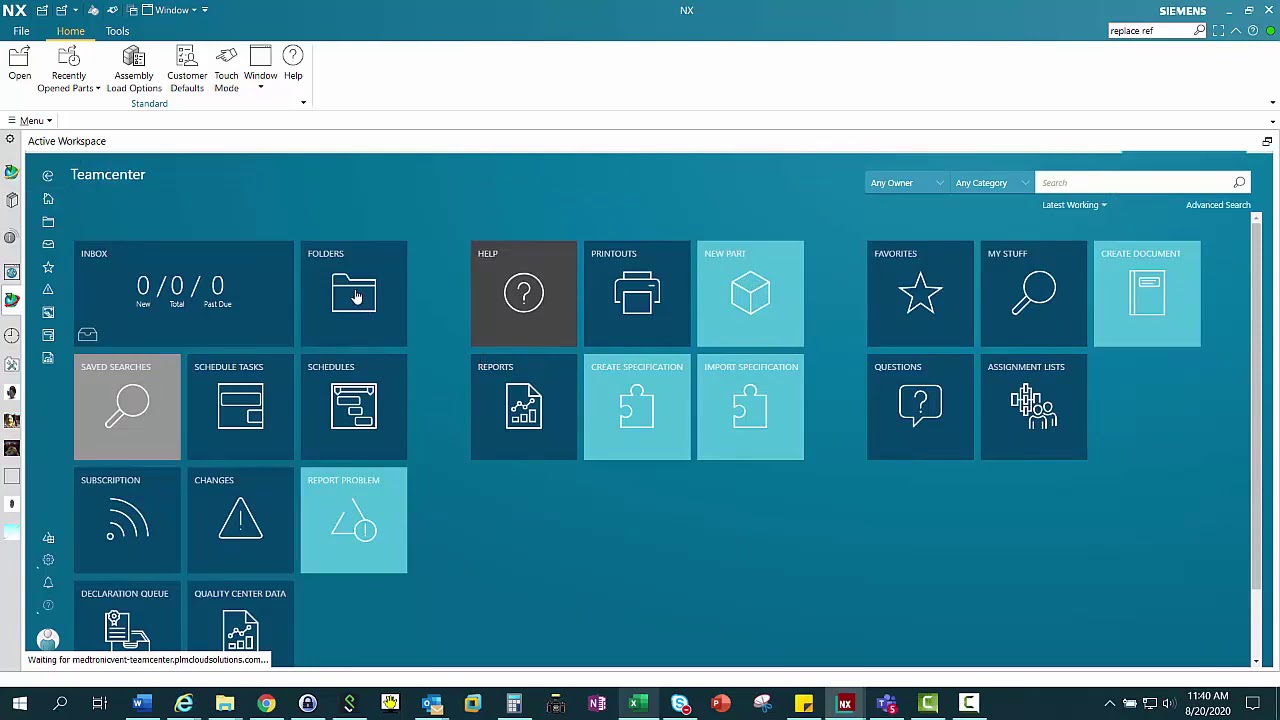Viewport: 1280px width, 720px height.
Task: Open the Printouts tile
Action: (637, 294)
